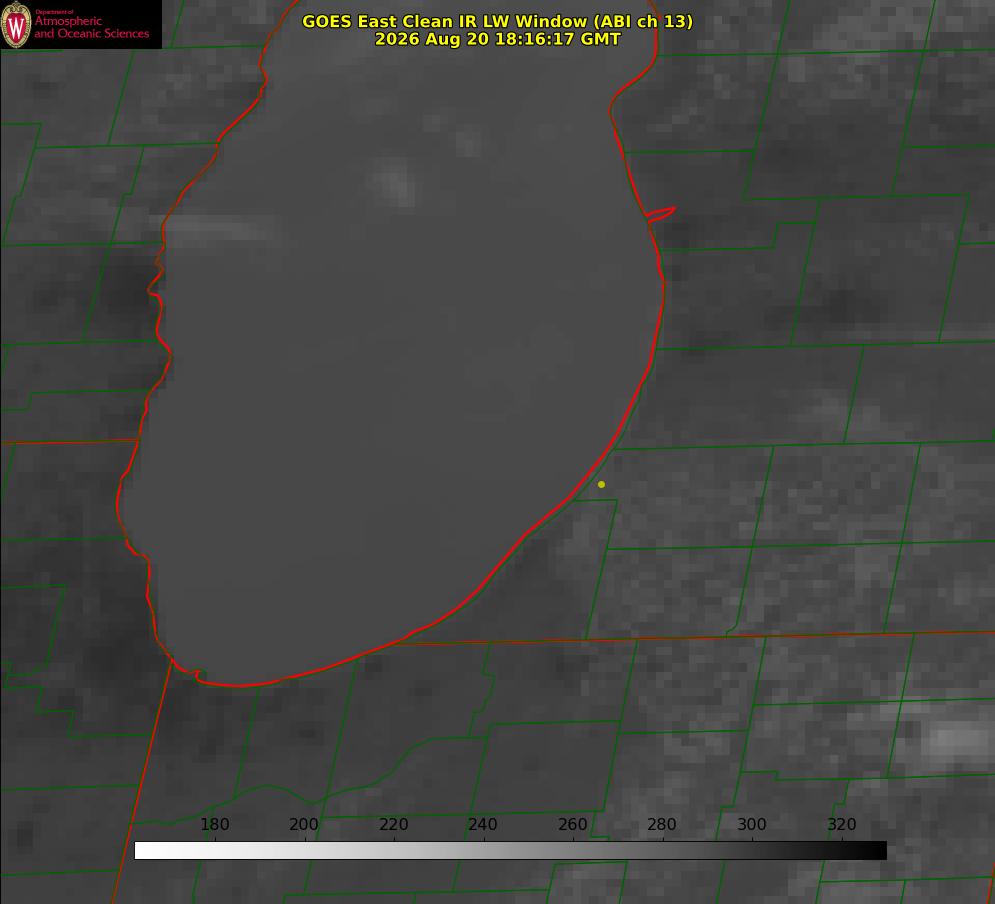Click the black end of the colorbar

click(878, 851)
